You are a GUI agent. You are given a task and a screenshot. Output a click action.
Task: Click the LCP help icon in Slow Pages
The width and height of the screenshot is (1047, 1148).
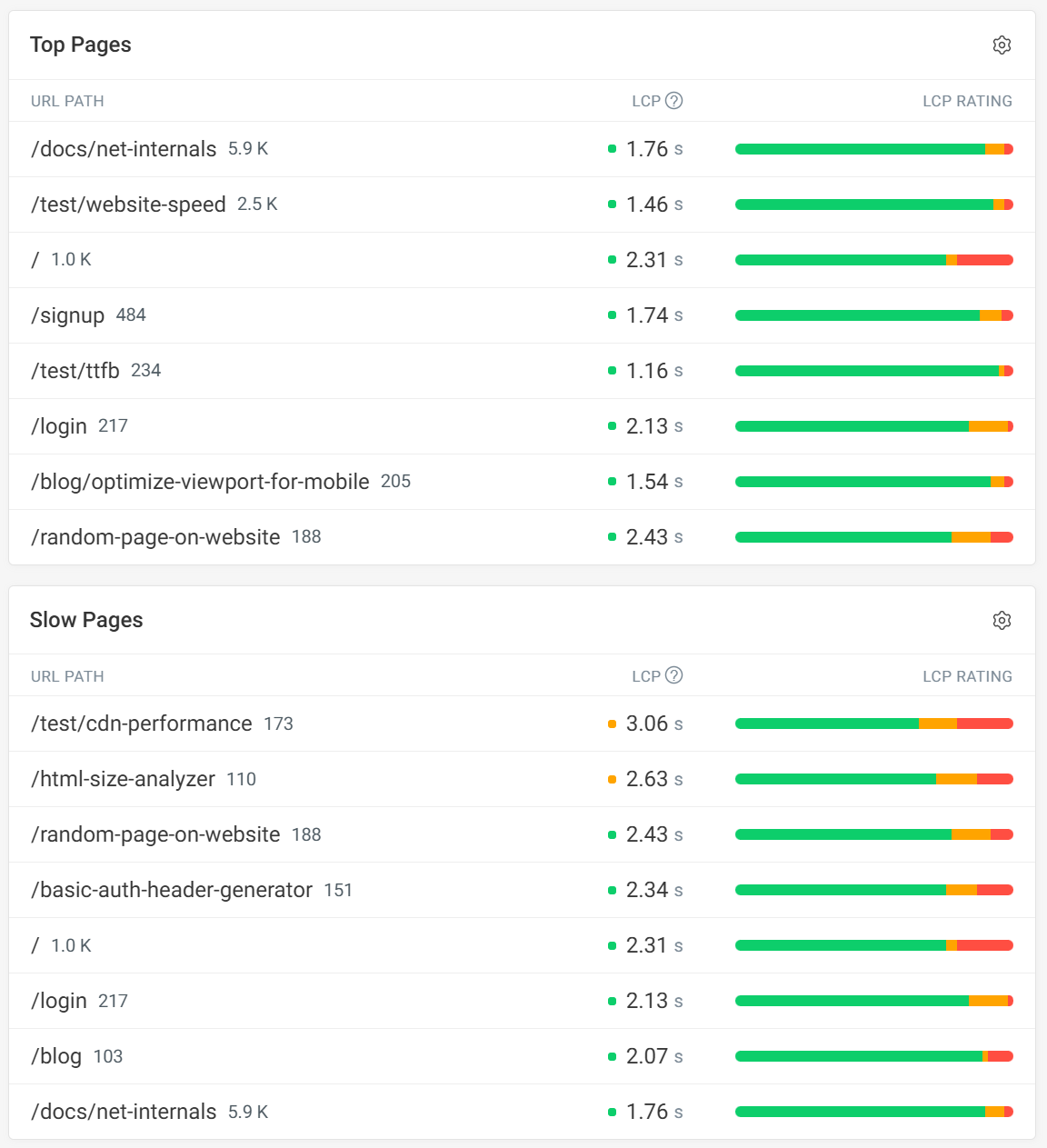click(674, 676)
